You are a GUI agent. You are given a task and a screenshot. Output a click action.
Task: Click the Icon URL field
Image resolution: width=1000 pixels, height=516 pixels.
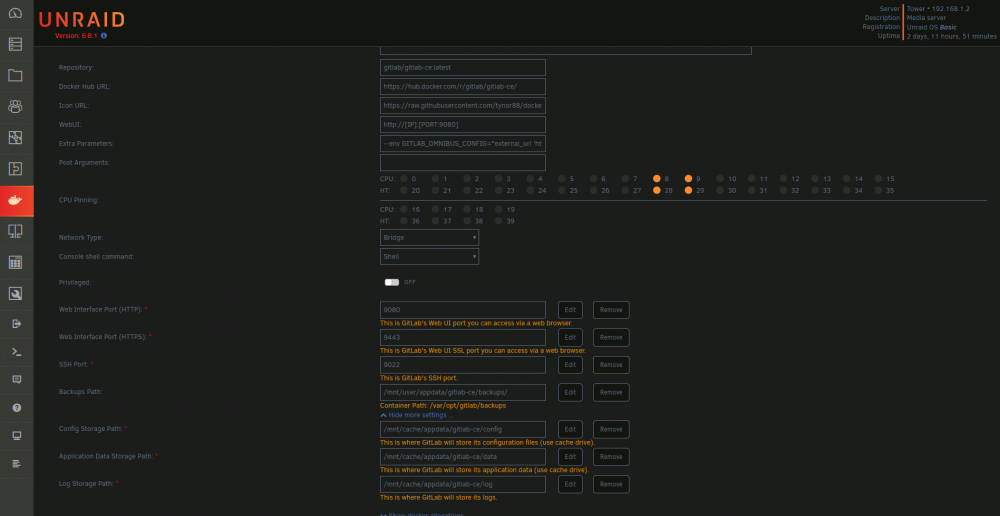(x=463, y=105)
